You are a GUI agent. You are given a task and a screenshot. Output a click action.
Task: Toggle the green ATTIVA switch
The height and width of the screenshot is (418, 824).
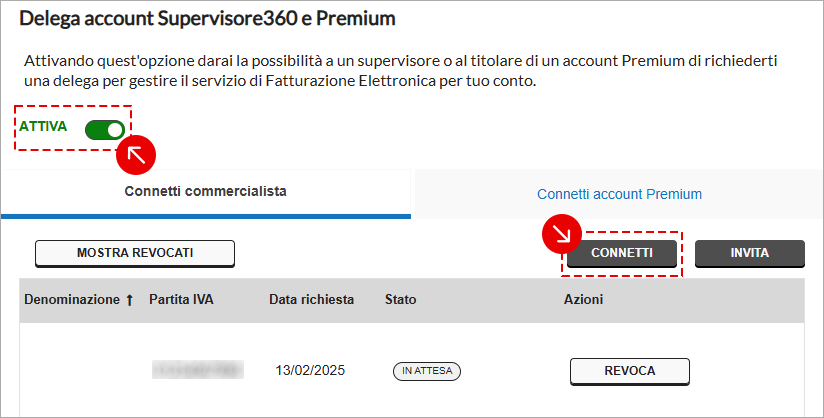point(105,130)
